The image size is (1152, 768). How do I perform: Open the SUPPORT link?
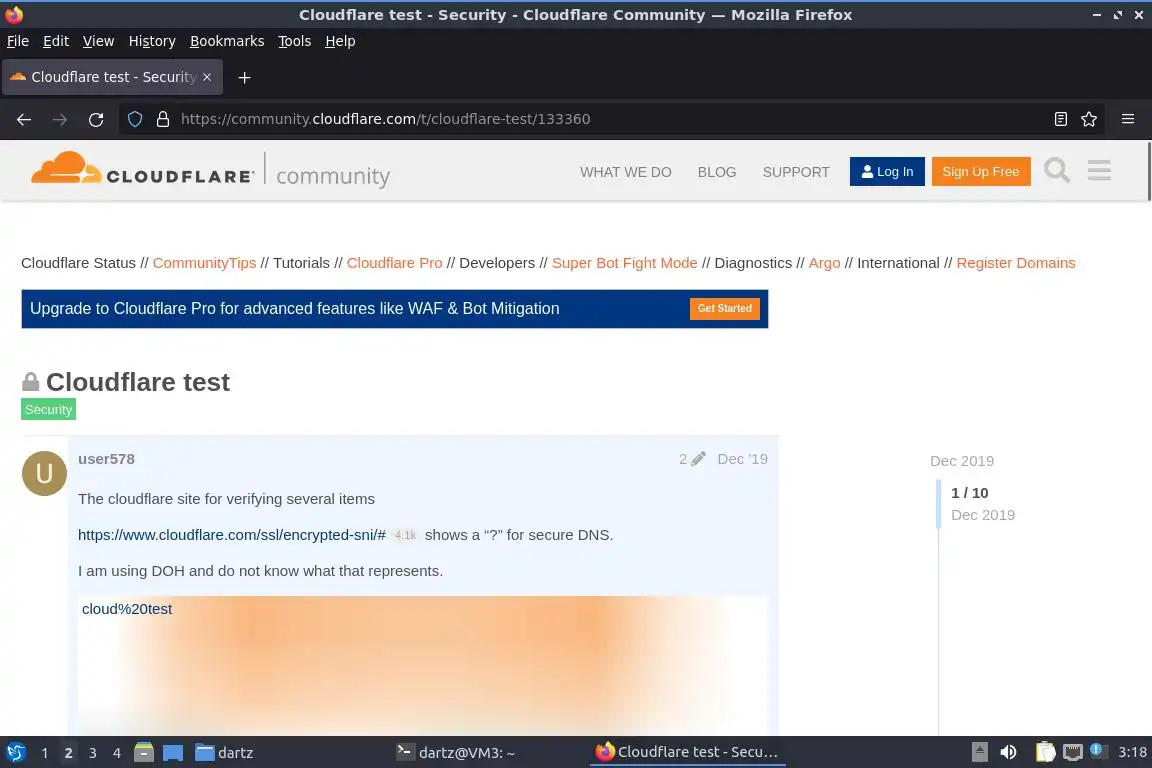point(796,172)
